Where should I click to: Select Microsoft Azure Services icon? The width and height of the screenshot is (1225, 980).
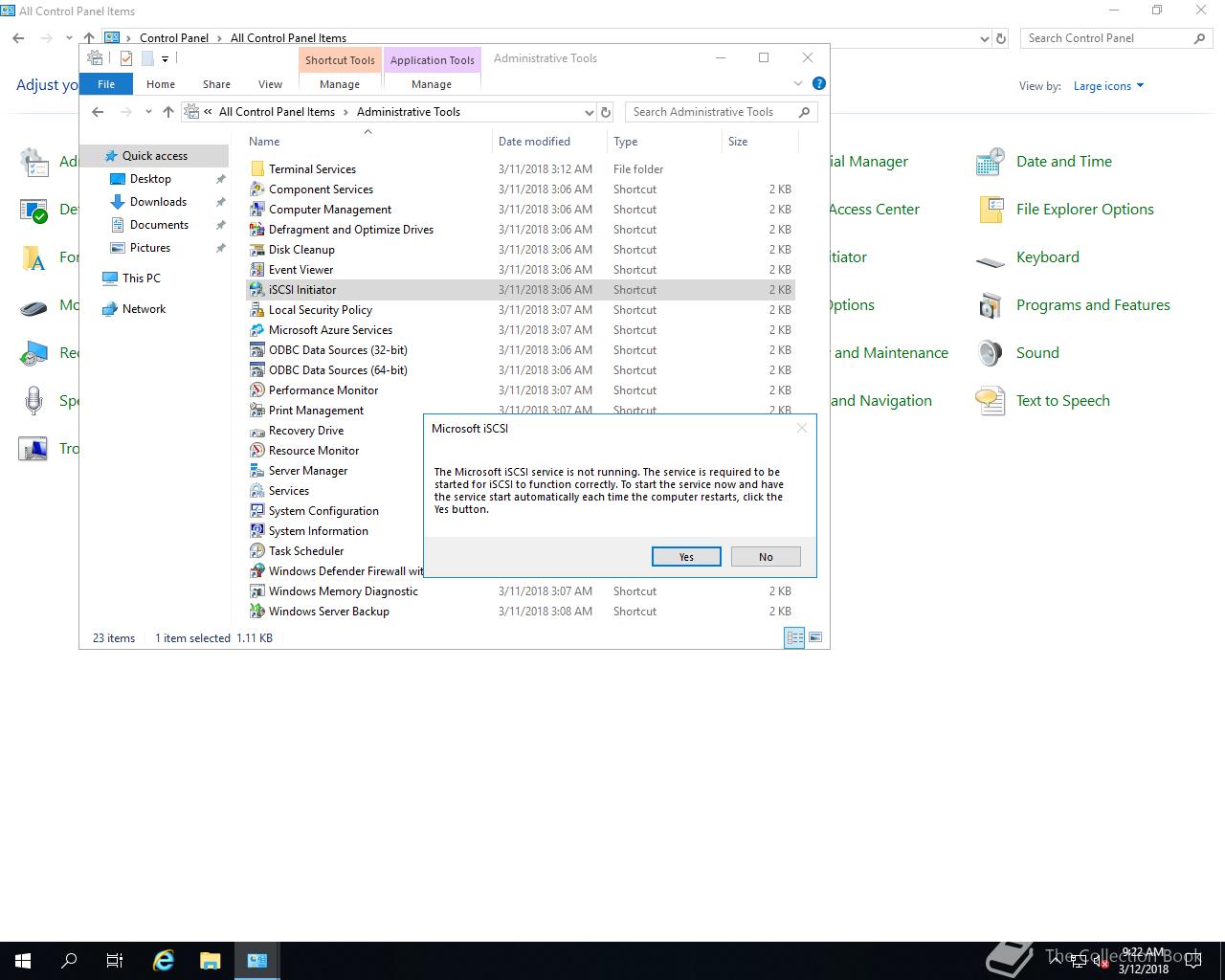tap(256, 330)
